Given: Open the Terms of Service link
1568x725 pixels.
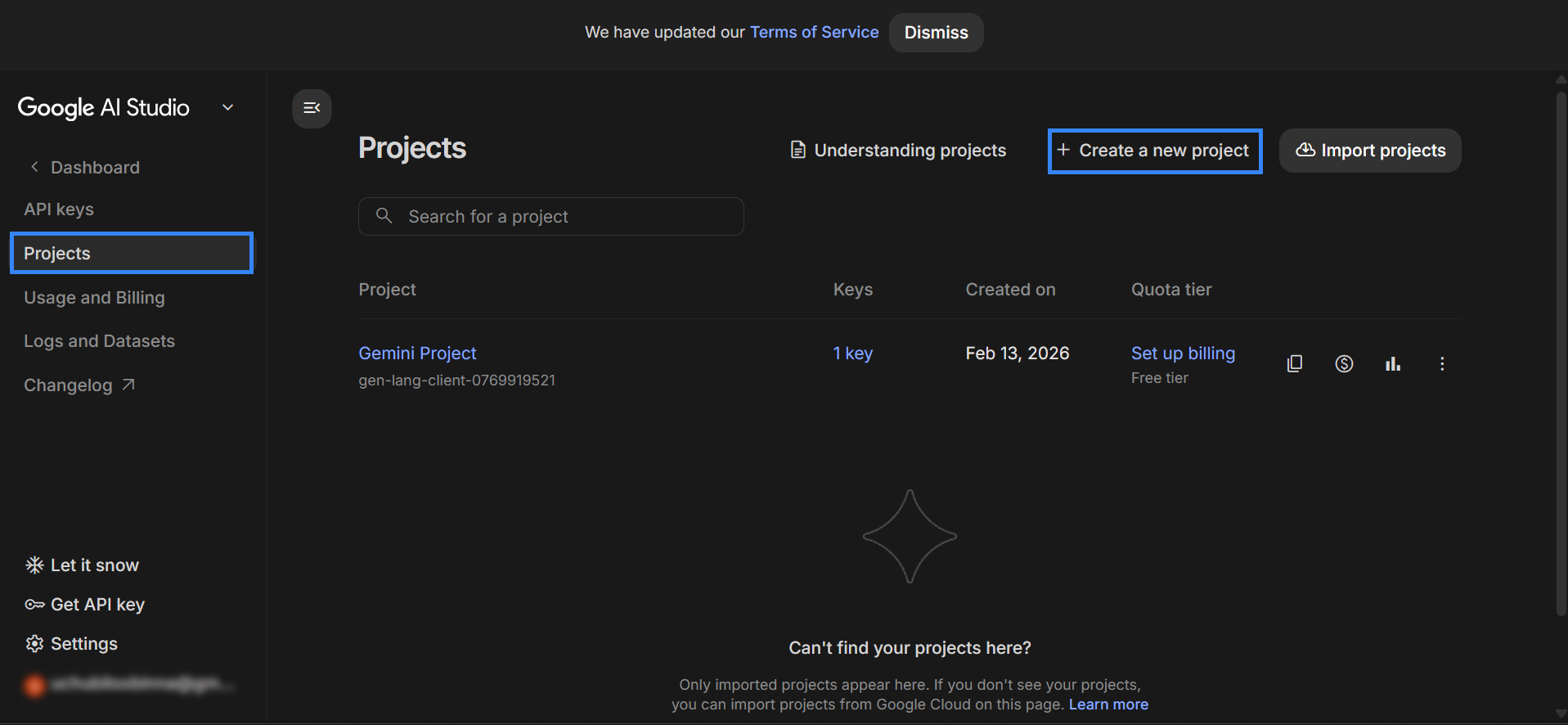Looking at the screenshot, I should pos(814,32).
